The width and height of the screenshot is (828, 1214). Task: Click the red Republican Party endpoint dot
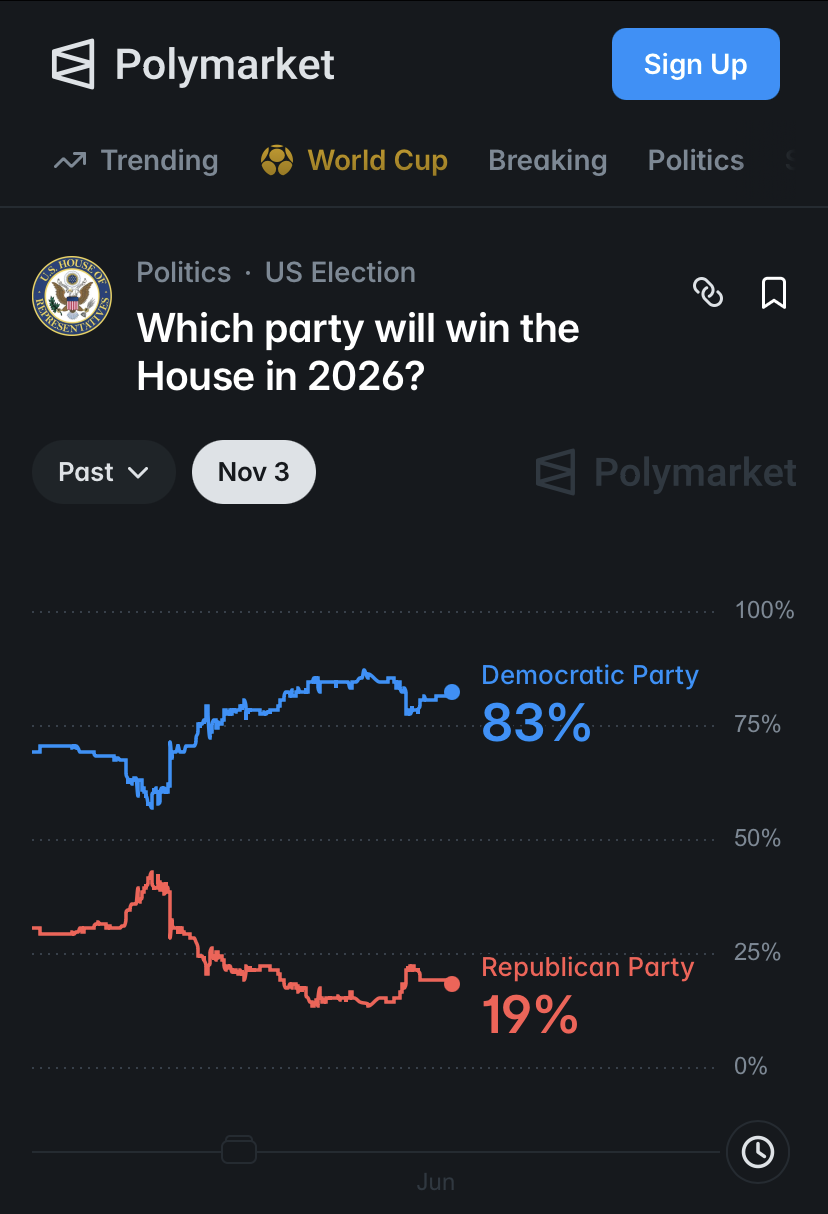pos(452,984)
